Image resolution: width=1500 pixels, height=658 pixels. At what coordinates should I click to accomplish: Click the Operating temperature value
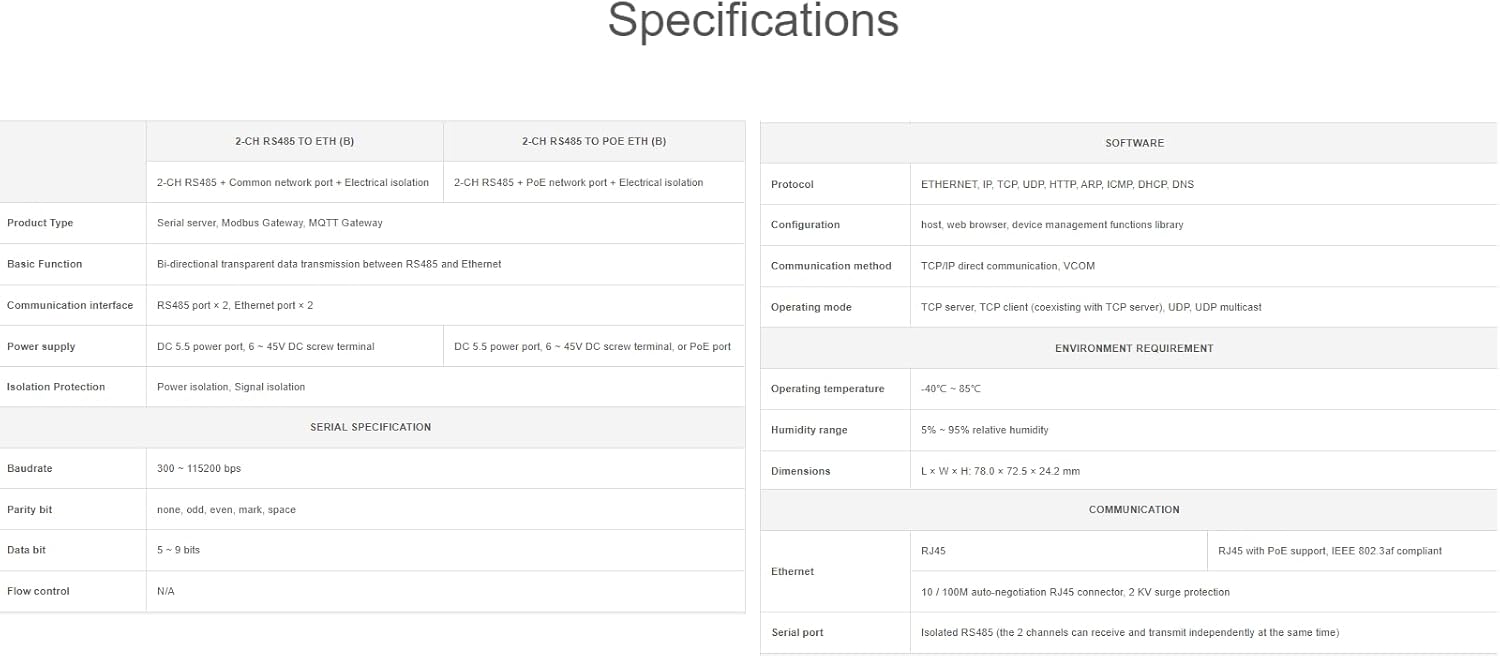(951, 389)
